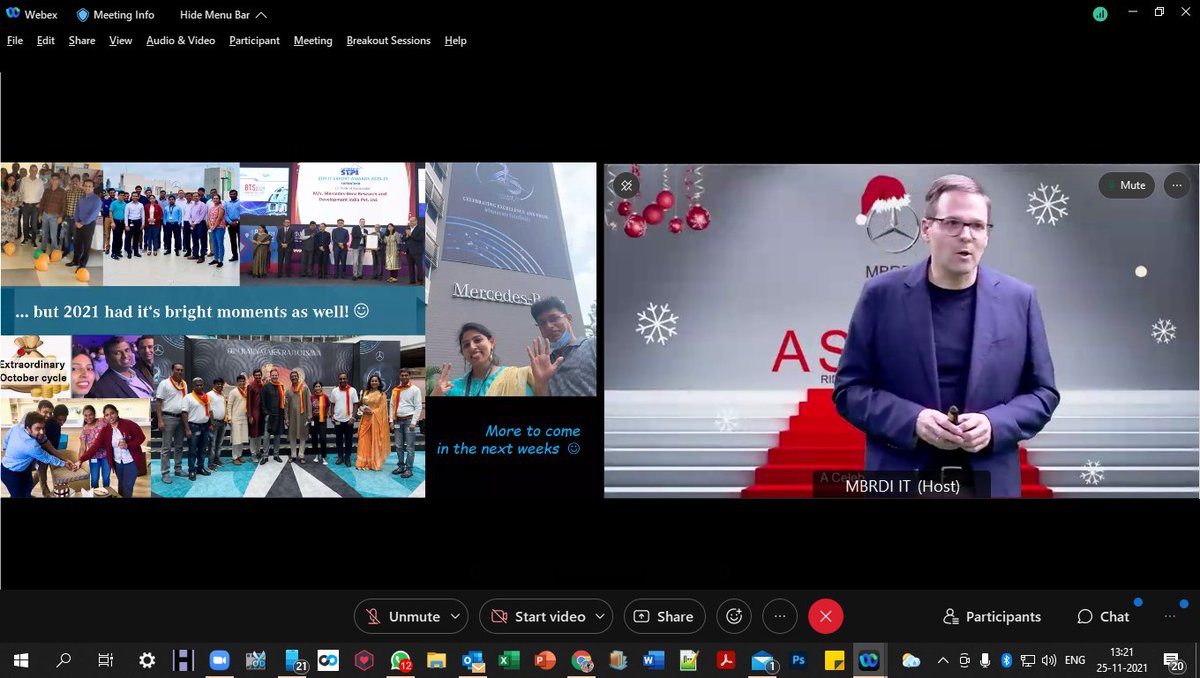
Task: Open Meeting Info shield icon
Action: 83,15
